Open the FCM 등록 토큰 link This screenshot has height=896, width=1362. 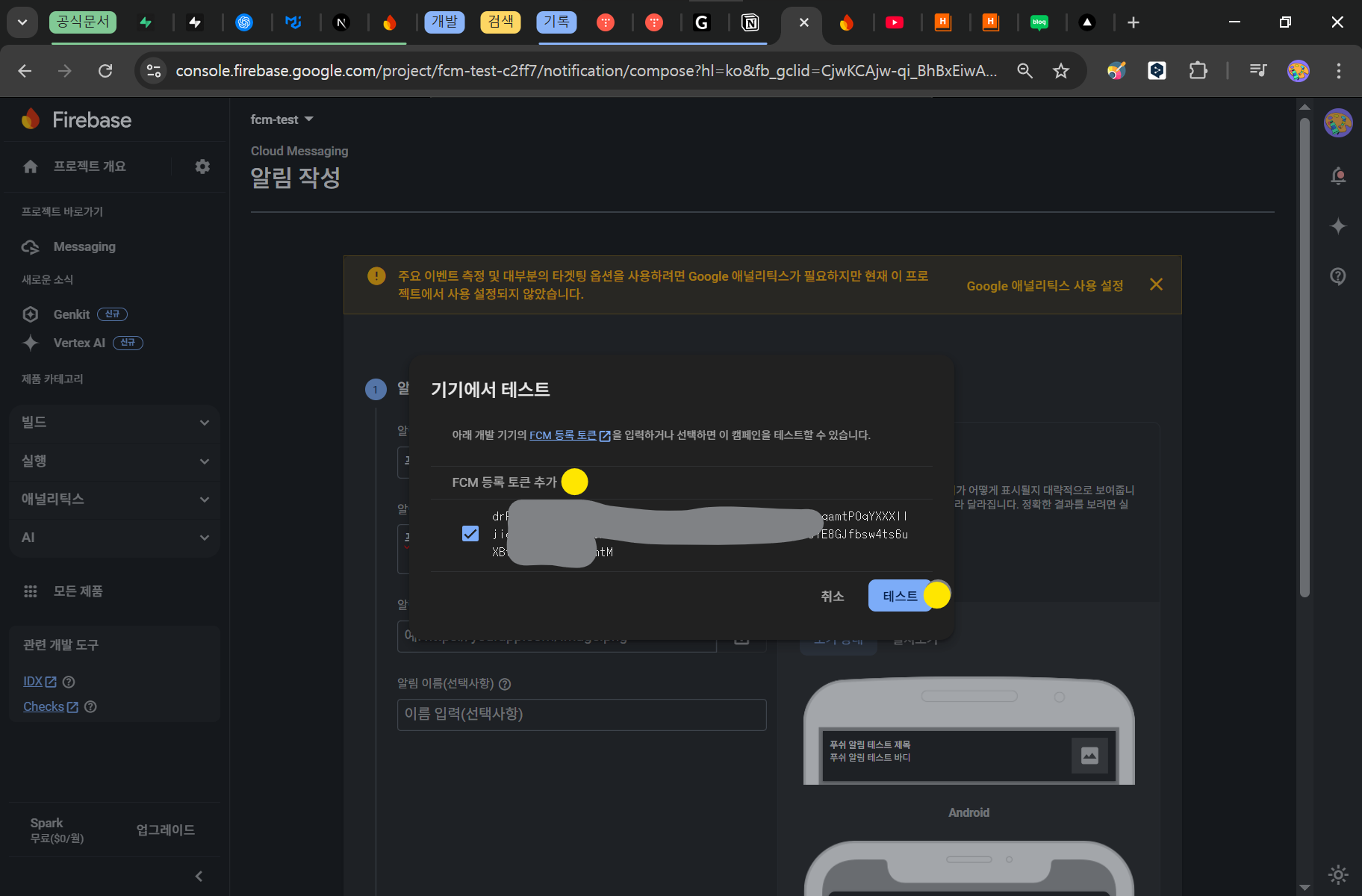pos(570,435)
